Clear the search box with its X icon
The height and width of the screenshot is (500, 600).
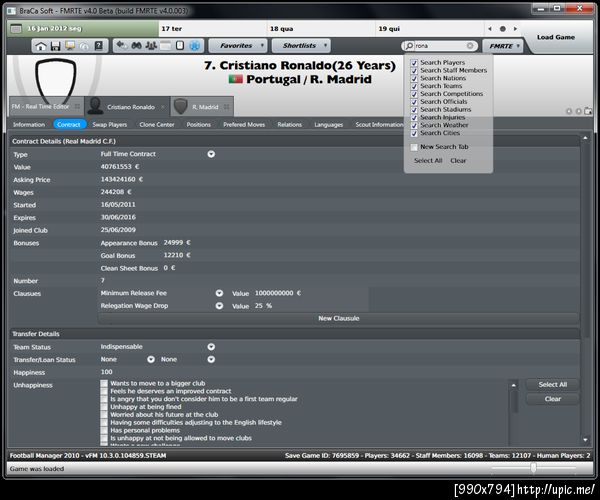pos(470,46)
